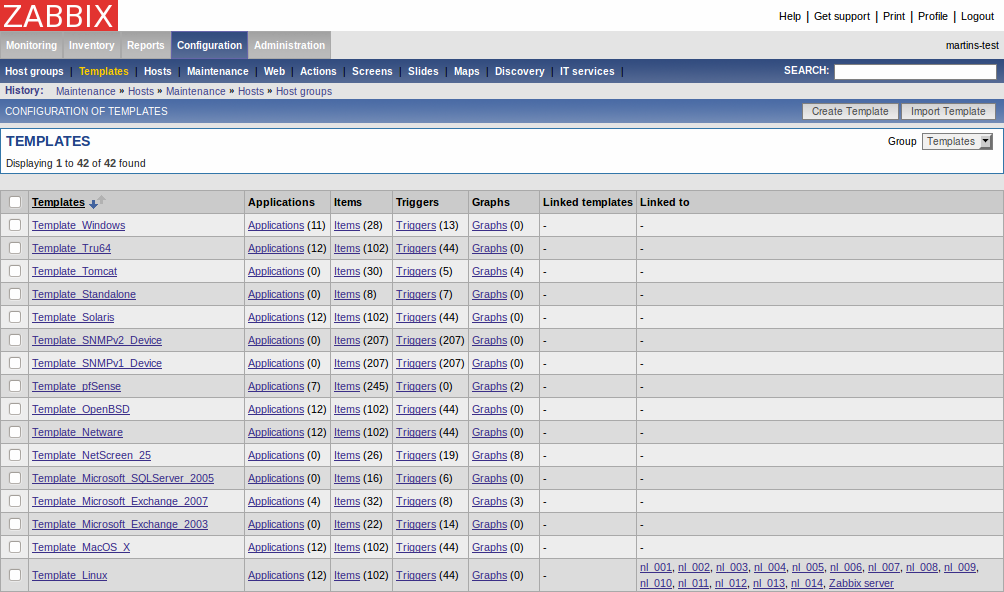Open the IT services submenu item

[587, 72]
